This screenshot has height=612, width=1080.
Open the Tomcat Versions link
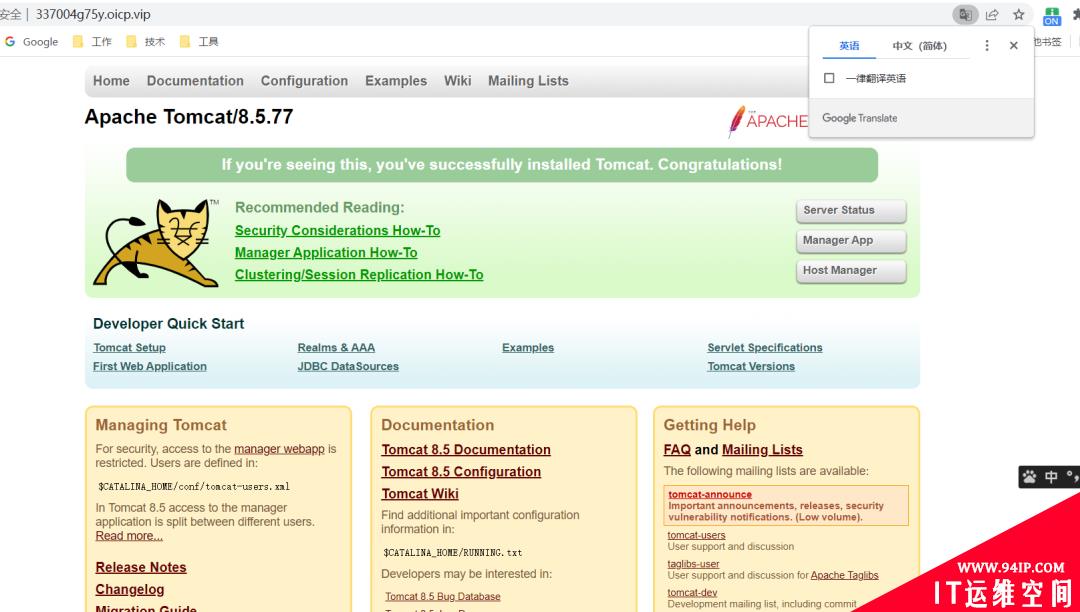751,366
